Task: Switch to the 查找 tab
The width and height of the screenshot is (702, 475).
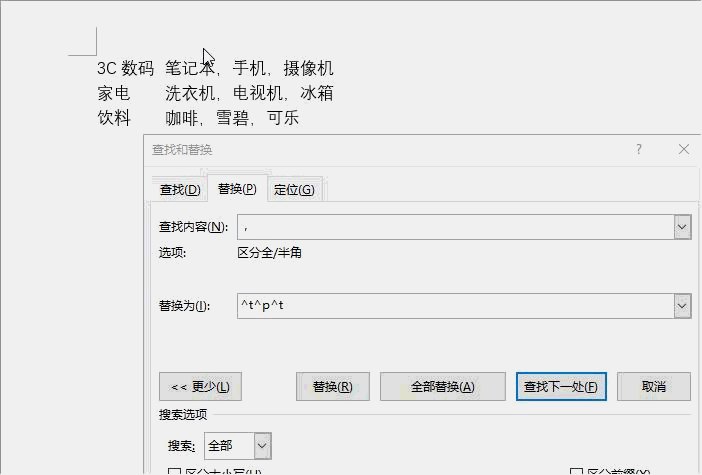Action: 180,190
